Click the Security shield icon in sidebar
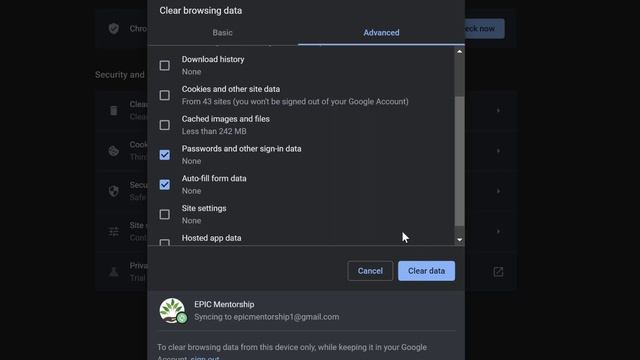 114,191
